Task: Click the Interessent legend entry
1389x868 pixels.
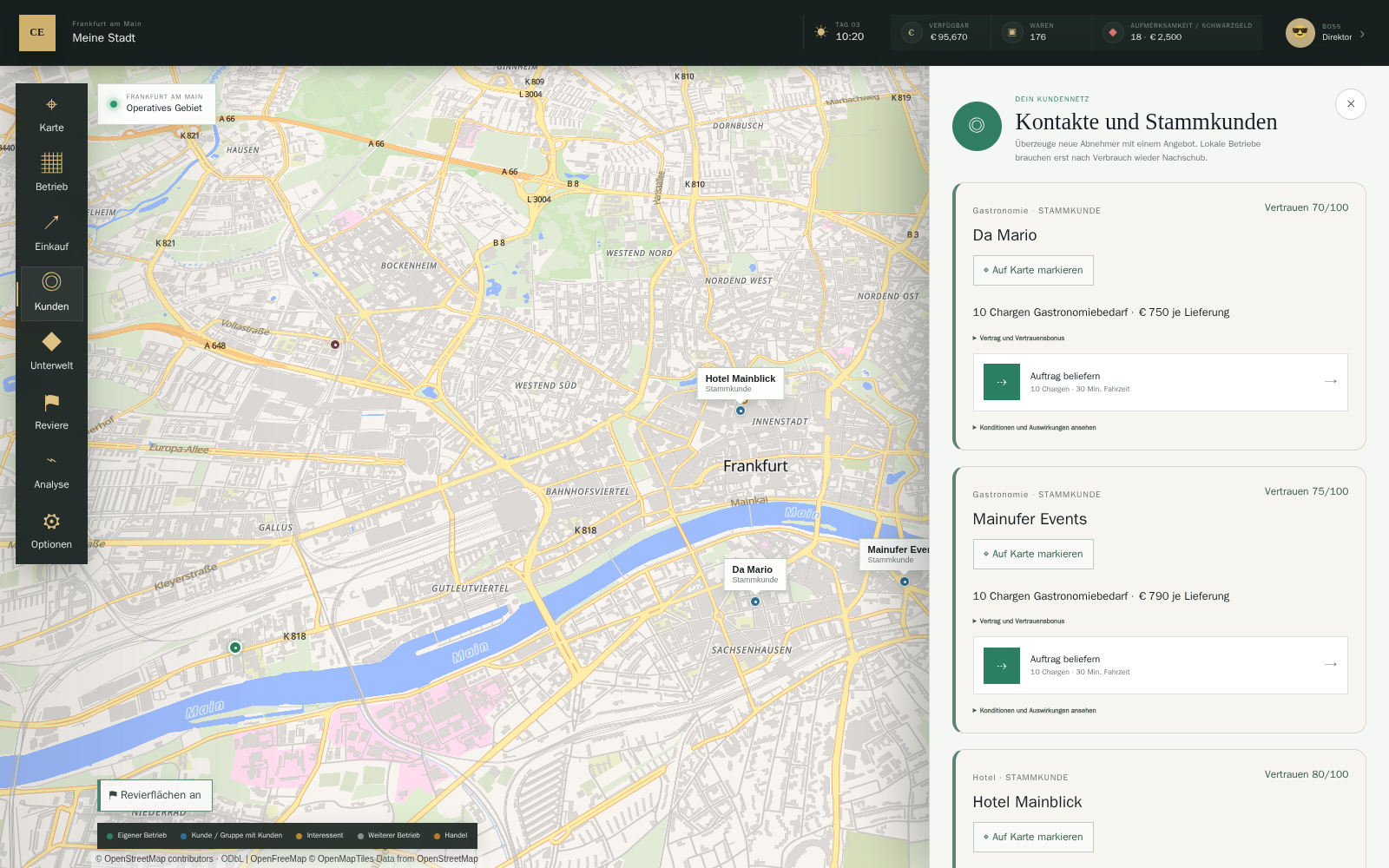Action: [x=319, y=836]
